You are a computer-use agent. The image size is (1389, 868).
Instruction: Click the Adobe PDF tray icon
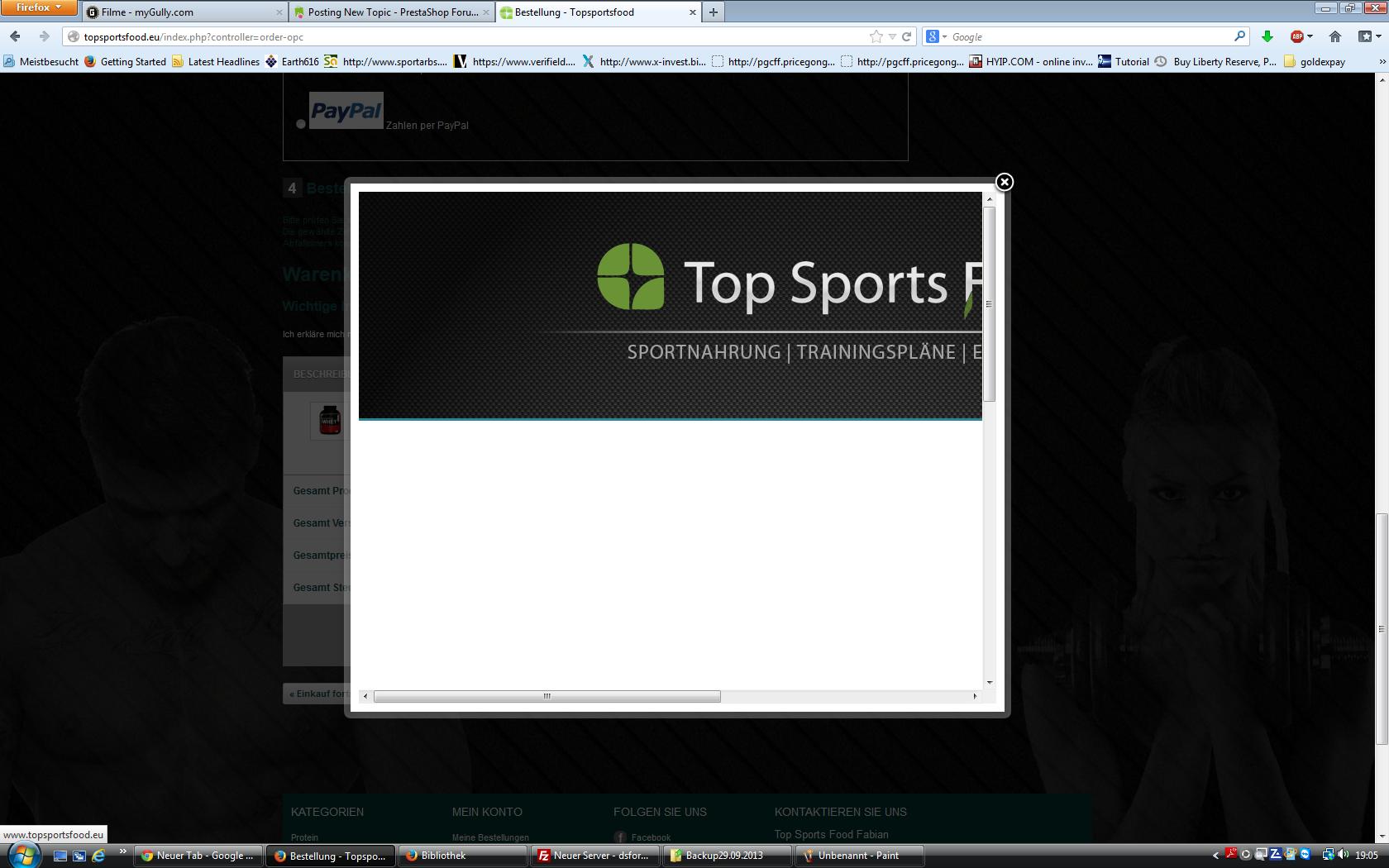tap(1231, 854)
